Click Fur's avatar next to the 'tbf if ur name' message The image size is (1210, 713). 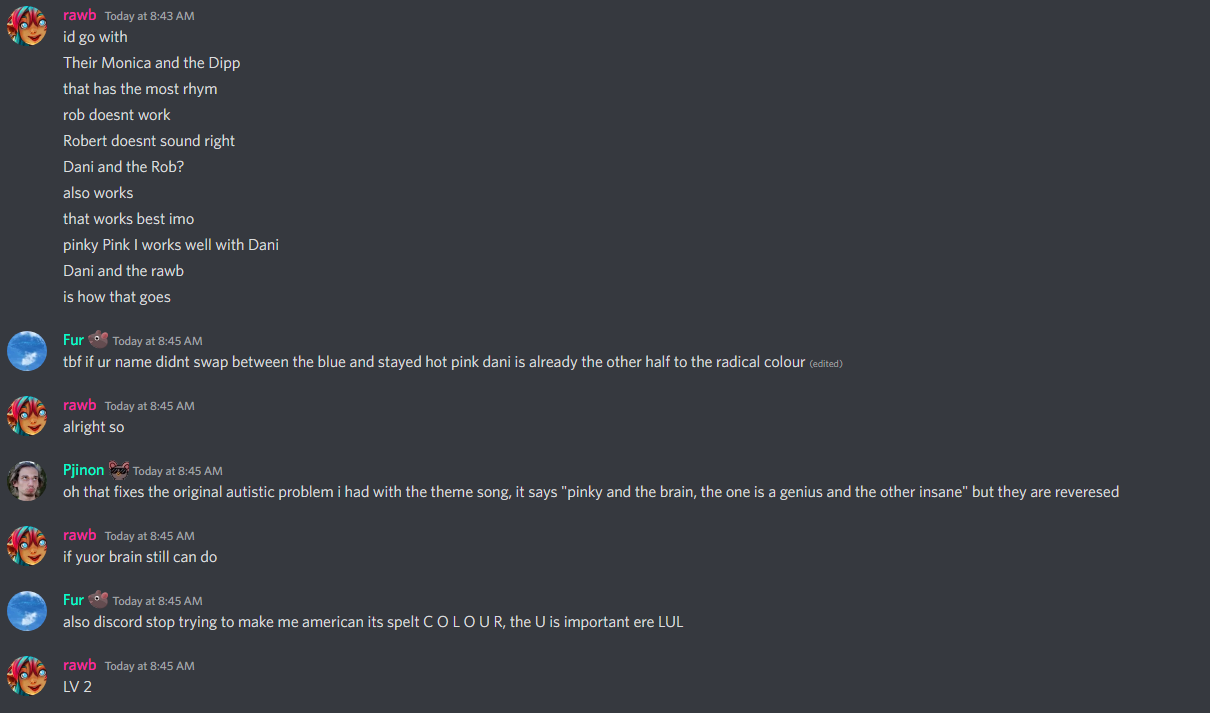[x=27, y=351]
